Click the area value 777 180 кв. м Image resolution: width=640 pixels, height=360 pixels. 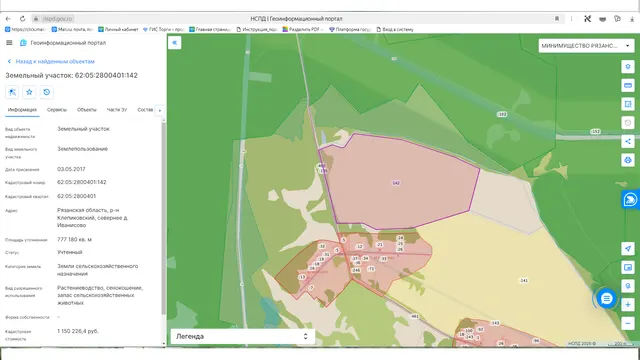coord(74,239)
